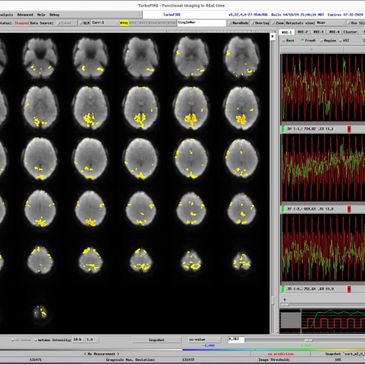This screenshot has width=365, height=365.
Task: Click the text field right of the ROIs bar
Action: pyautogui.click(x=202, y=23)
